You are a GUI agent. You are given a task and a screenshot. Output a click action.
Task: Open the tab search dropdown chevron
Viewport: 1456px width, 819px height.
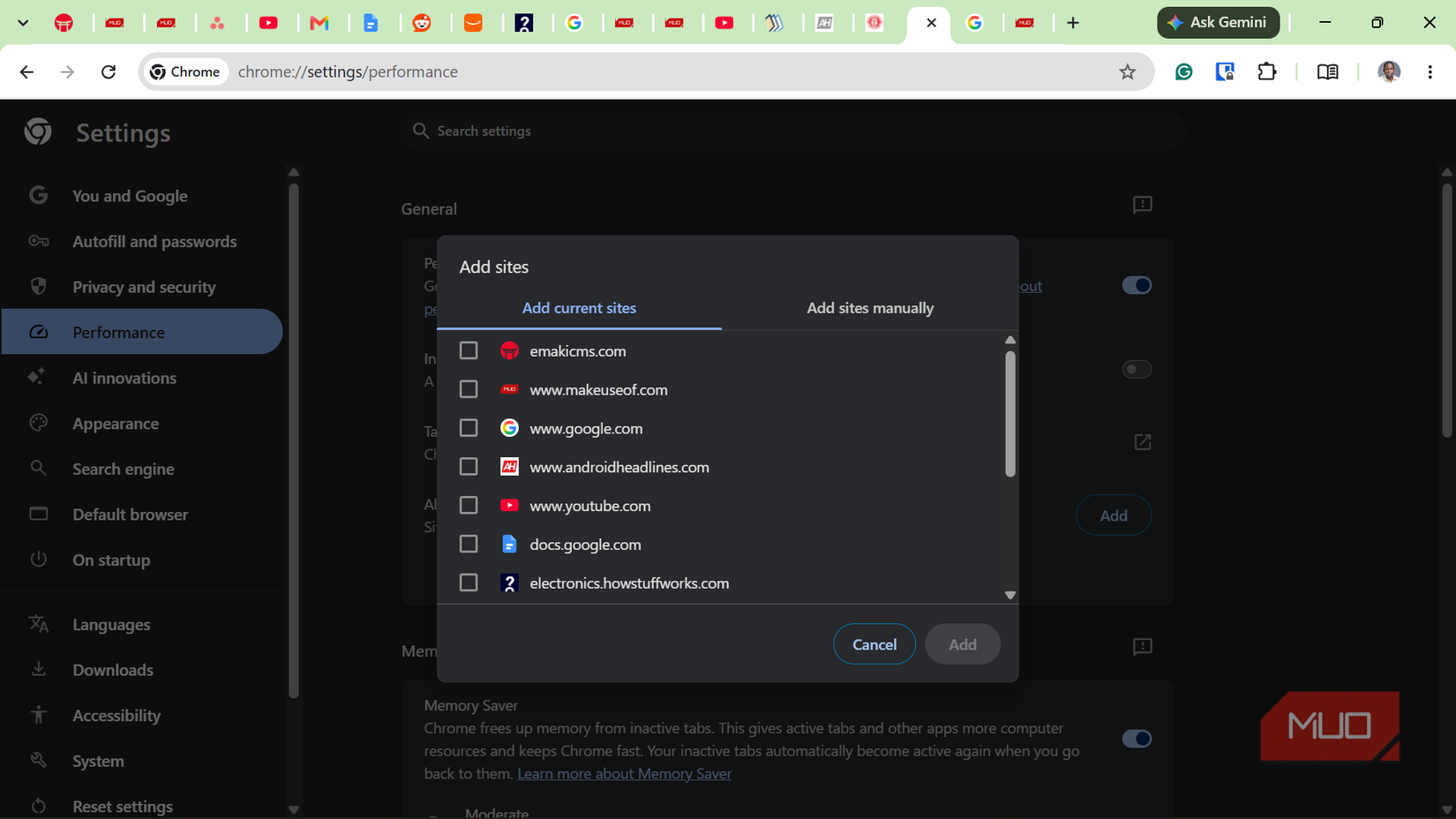23,23
